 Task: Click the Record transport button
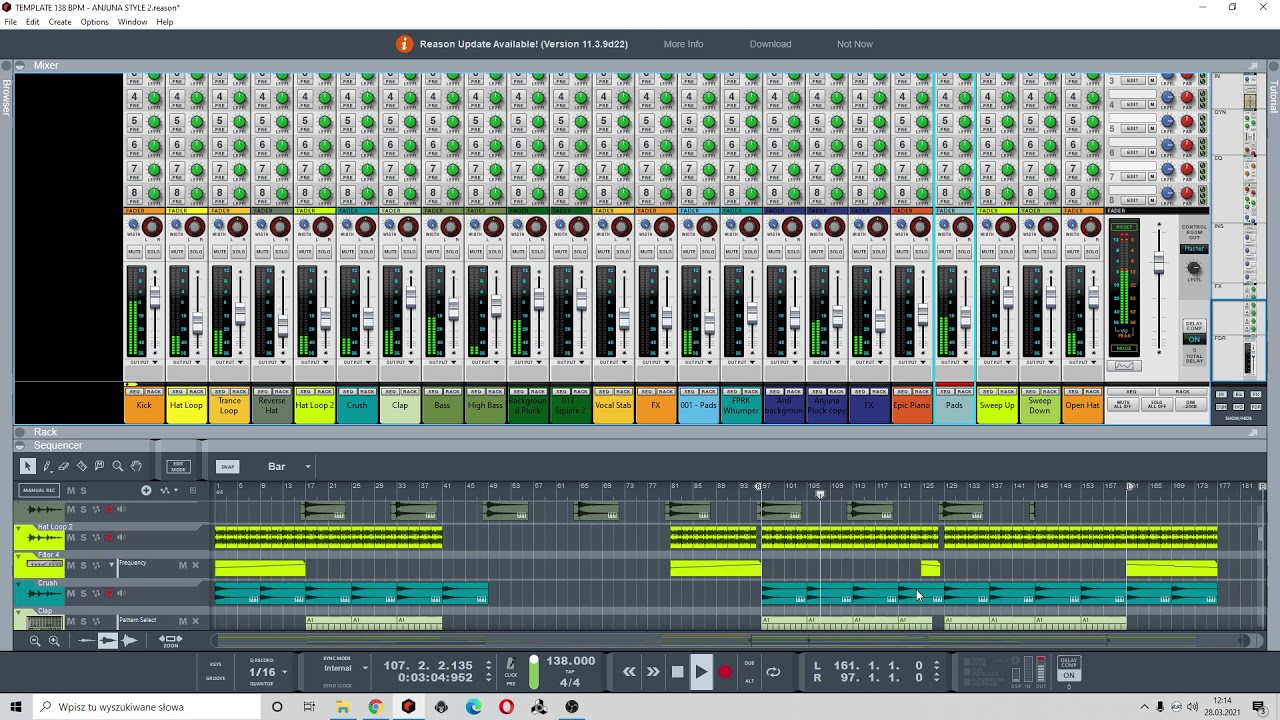click(x=725, y=672)
